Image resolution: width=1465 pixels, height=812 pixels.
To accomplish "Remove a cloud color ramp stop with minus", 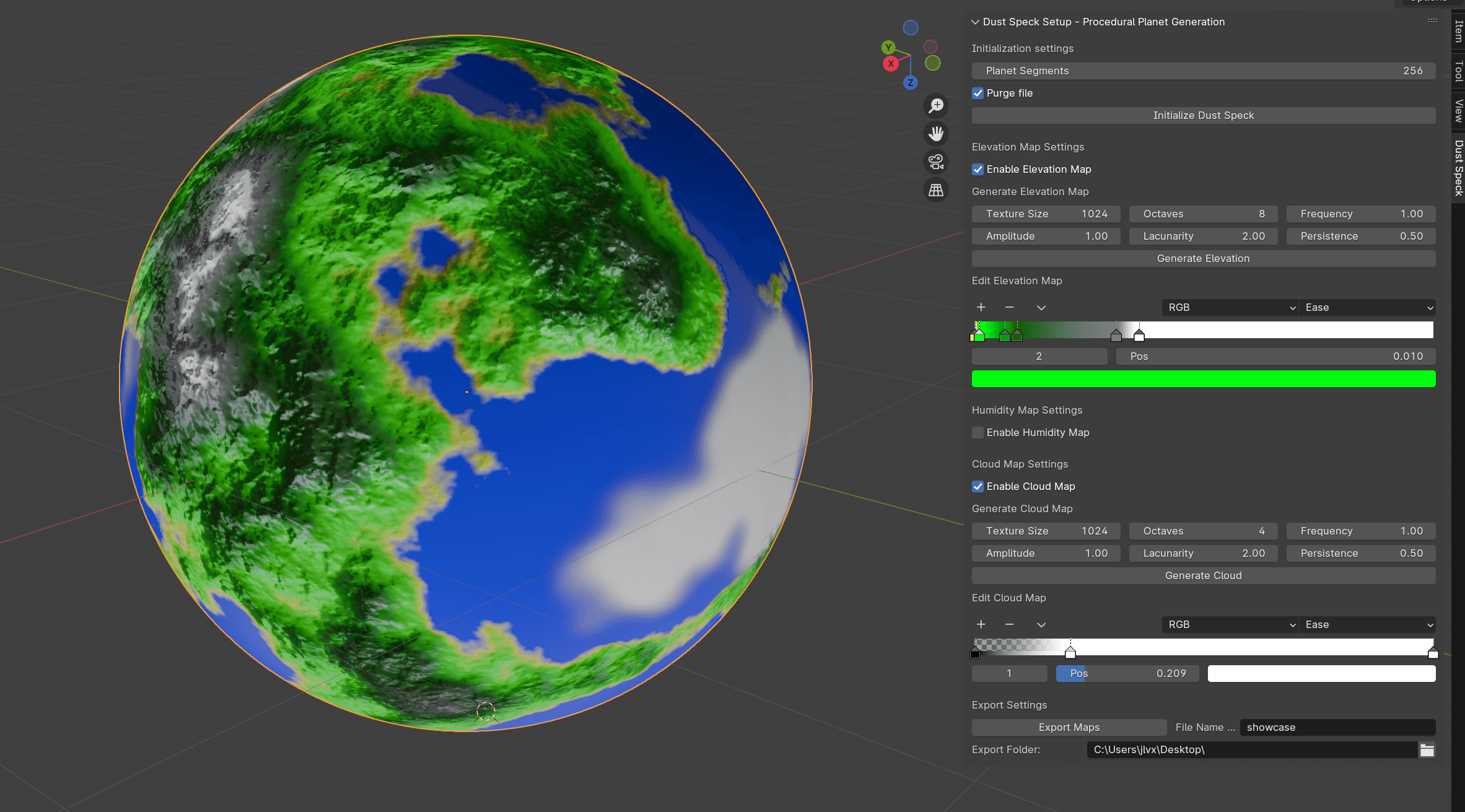I will 1010,624.
